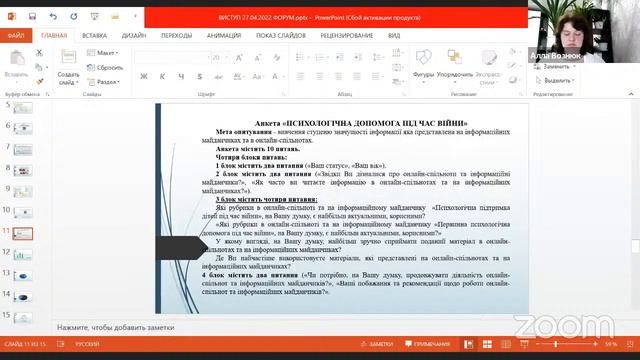Open numbered list options
This screenshot has height=360, width=640.
click(x=321, y=57)
